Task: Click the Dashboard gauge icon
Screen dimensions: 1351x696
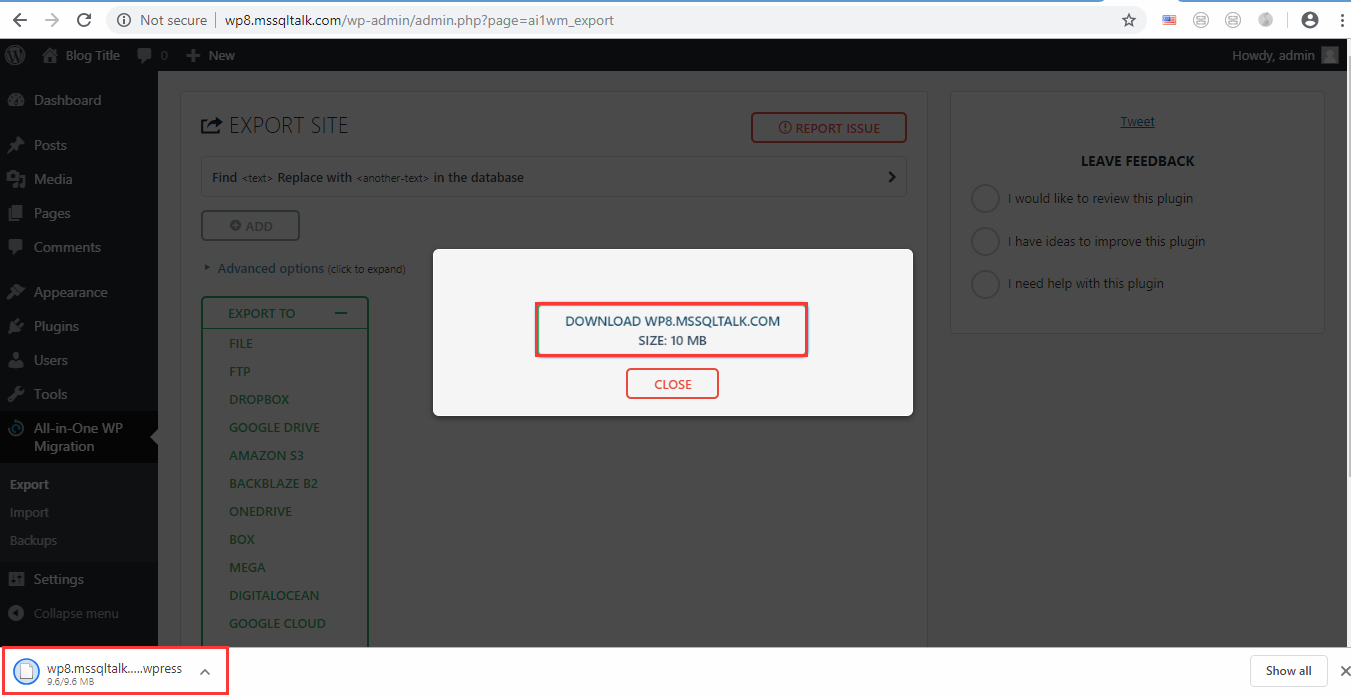Action: click(x=15, y=100)
